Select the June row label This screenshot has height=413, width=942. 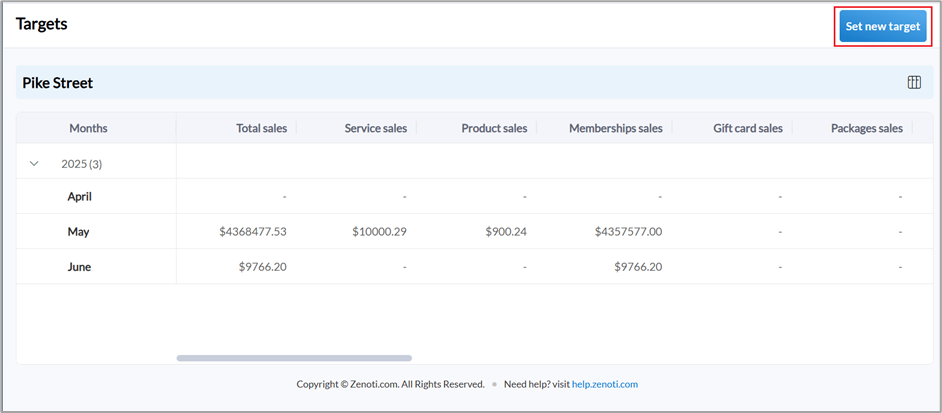point(79,267)
